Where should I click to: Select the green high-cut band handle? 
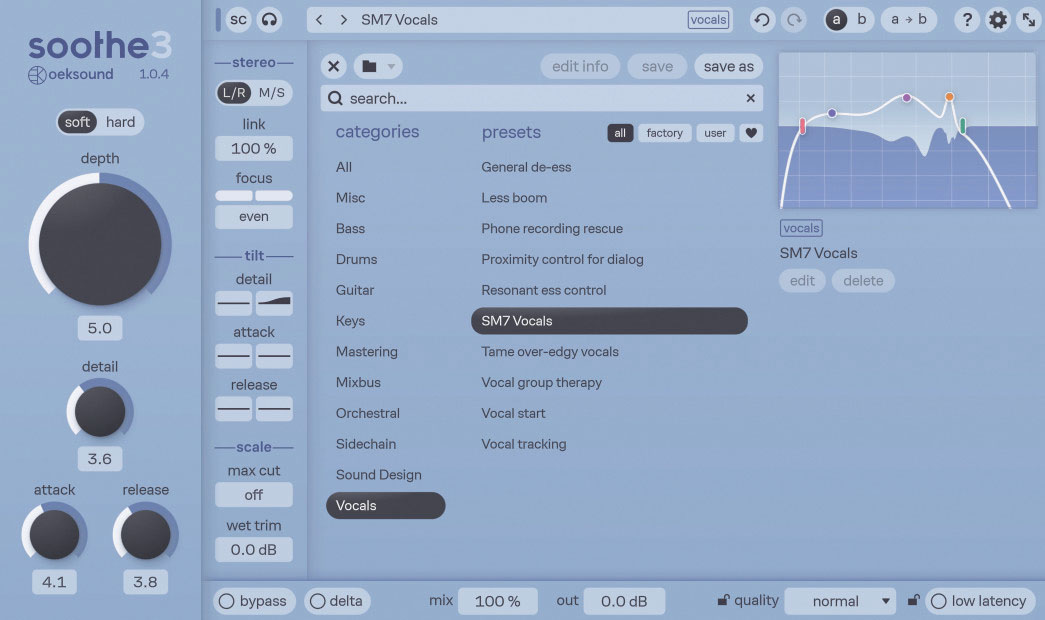coord(962,125)
